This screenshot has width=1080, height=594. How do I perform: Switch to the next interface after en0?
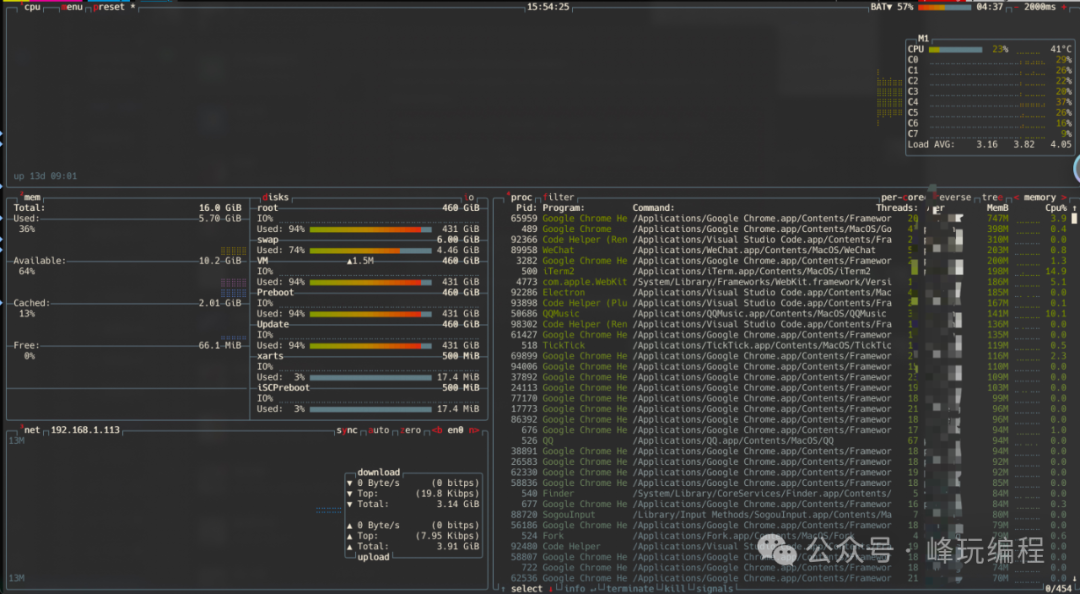(473, 430)
